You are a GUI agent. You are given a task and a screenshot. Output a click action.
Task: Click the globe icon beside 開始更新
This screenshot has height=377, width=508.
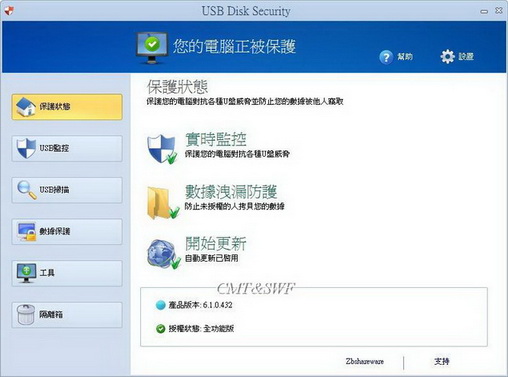[x=163, y=254]
